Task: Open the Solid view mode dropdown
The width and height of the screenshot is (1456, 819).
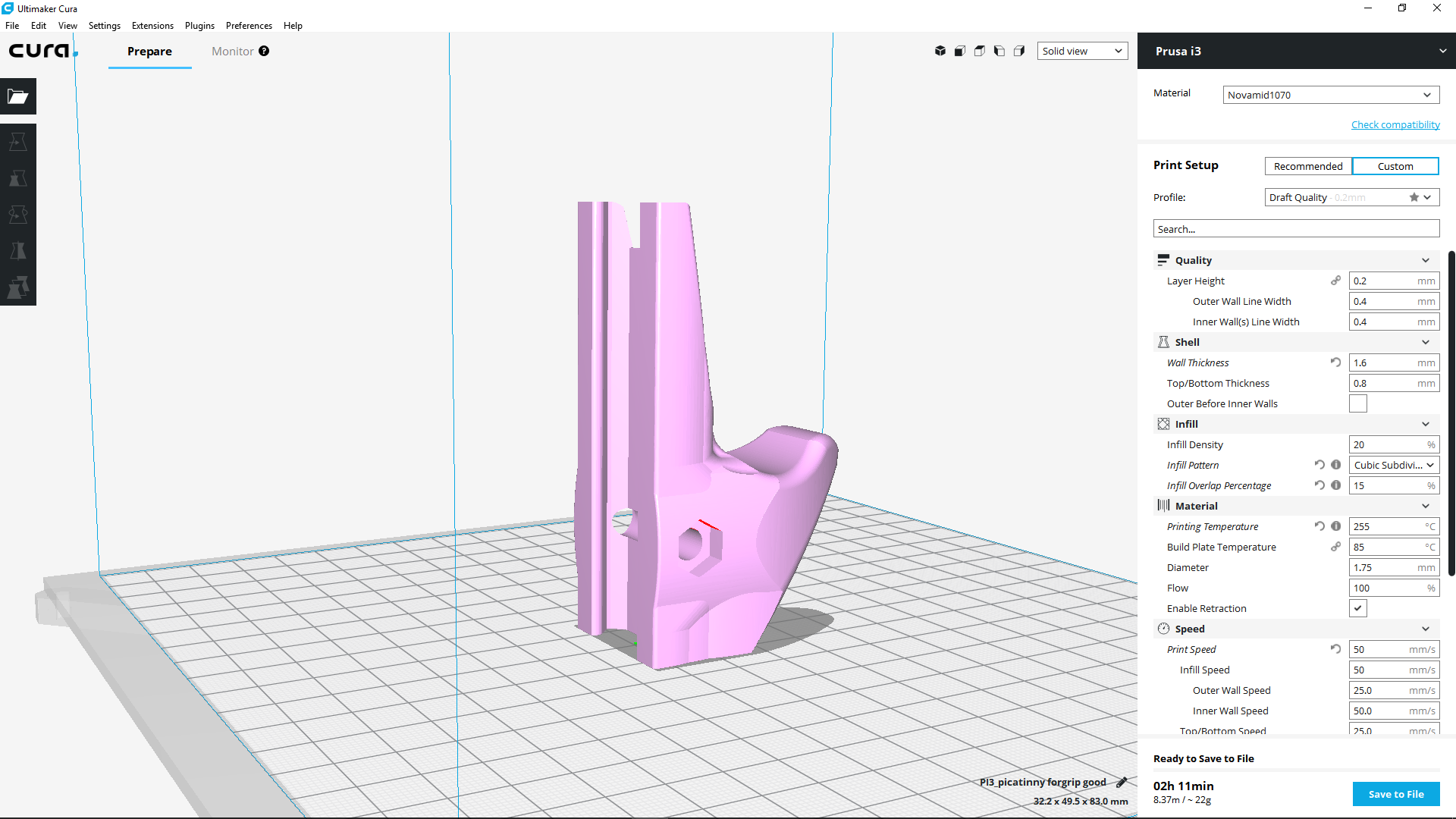Action: (x=1082, y=51)
